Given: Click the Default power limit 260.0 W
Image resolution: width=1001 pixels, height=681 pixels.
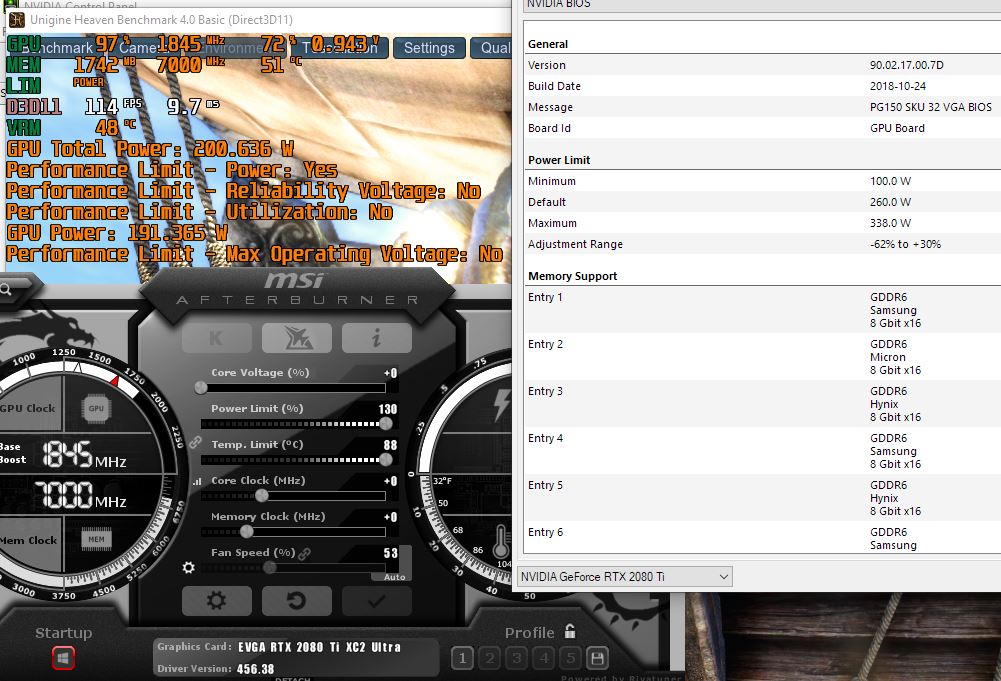Looking at the screenshot, I should point(891,202).
